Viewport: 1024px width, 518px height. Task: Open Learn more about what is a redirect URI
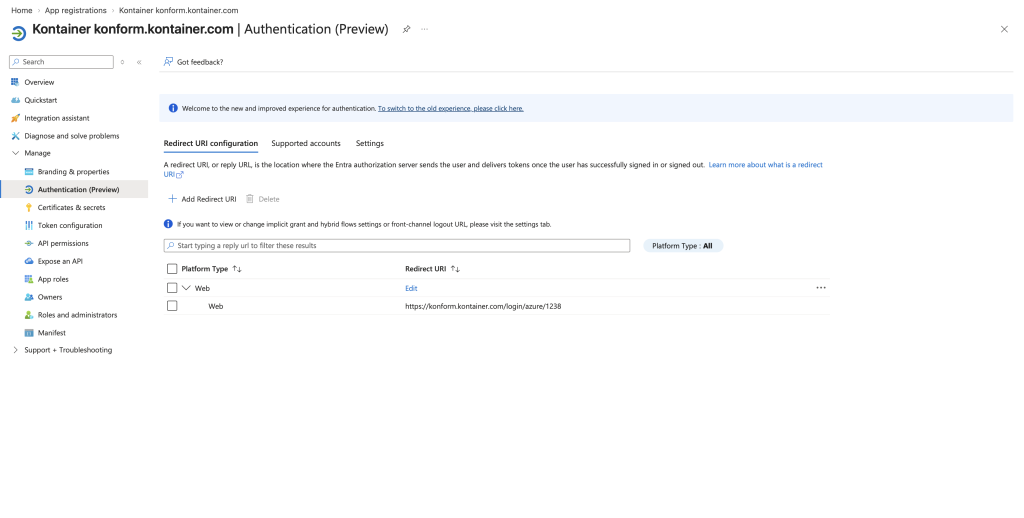pyautogui.click(x=765, y=165)
